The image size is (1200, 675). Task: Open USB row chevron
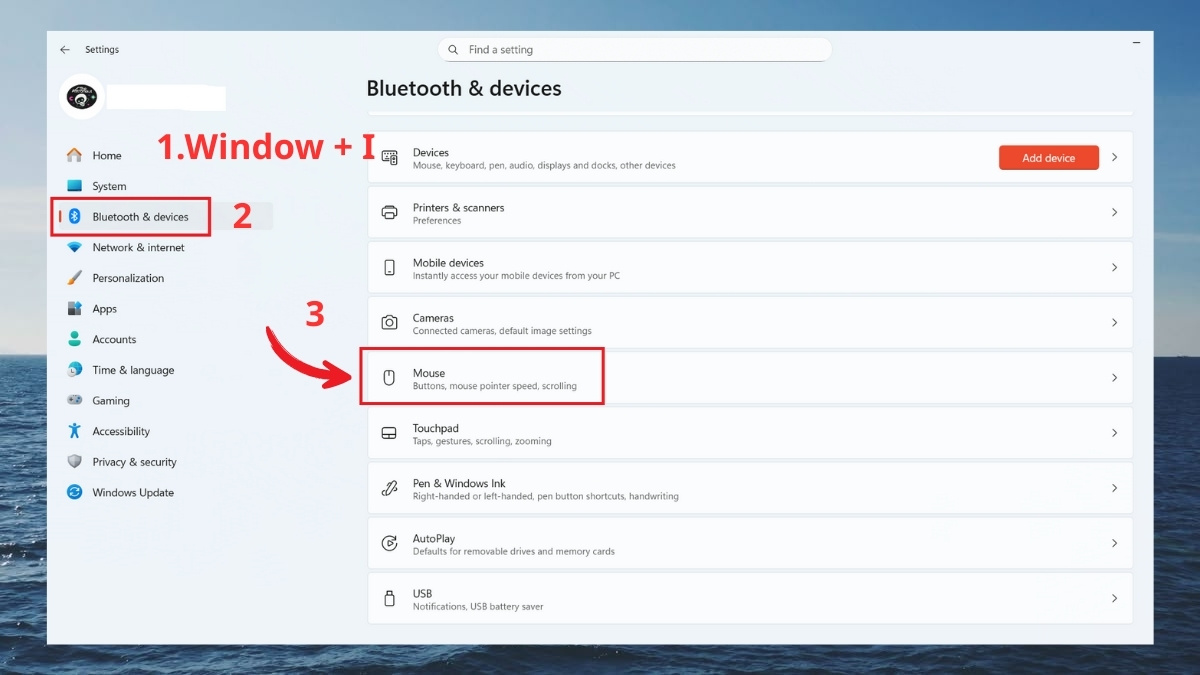[x=1114, y=598]
